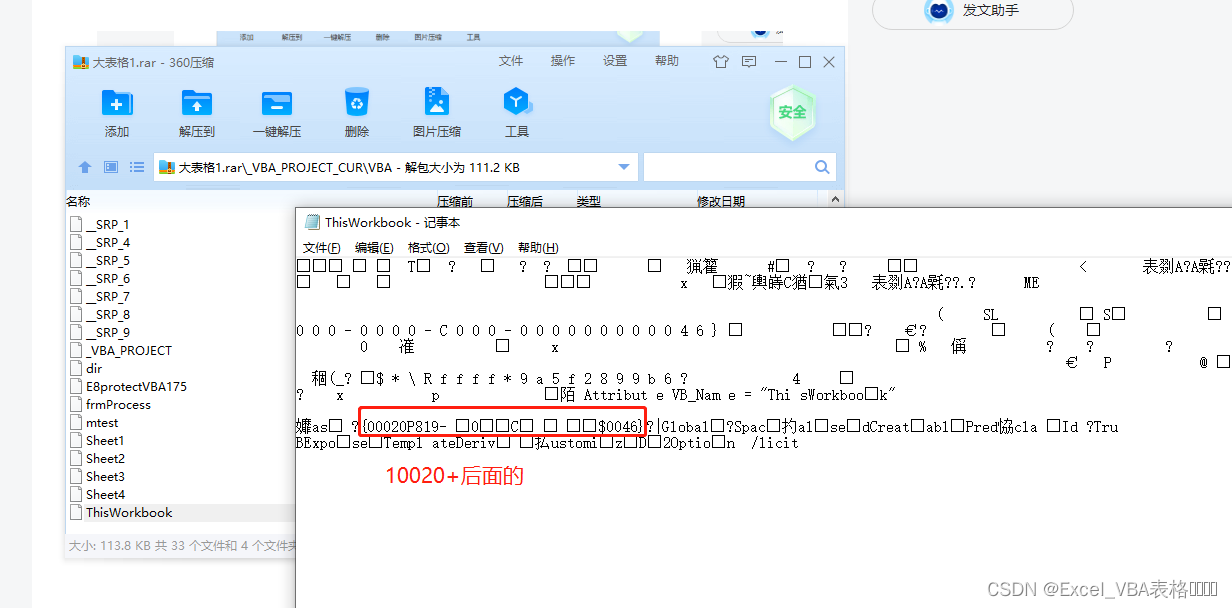Open the 操作 menu in 360压缩
This screenshot has height=608, width=1232.
tap(563, 61)
